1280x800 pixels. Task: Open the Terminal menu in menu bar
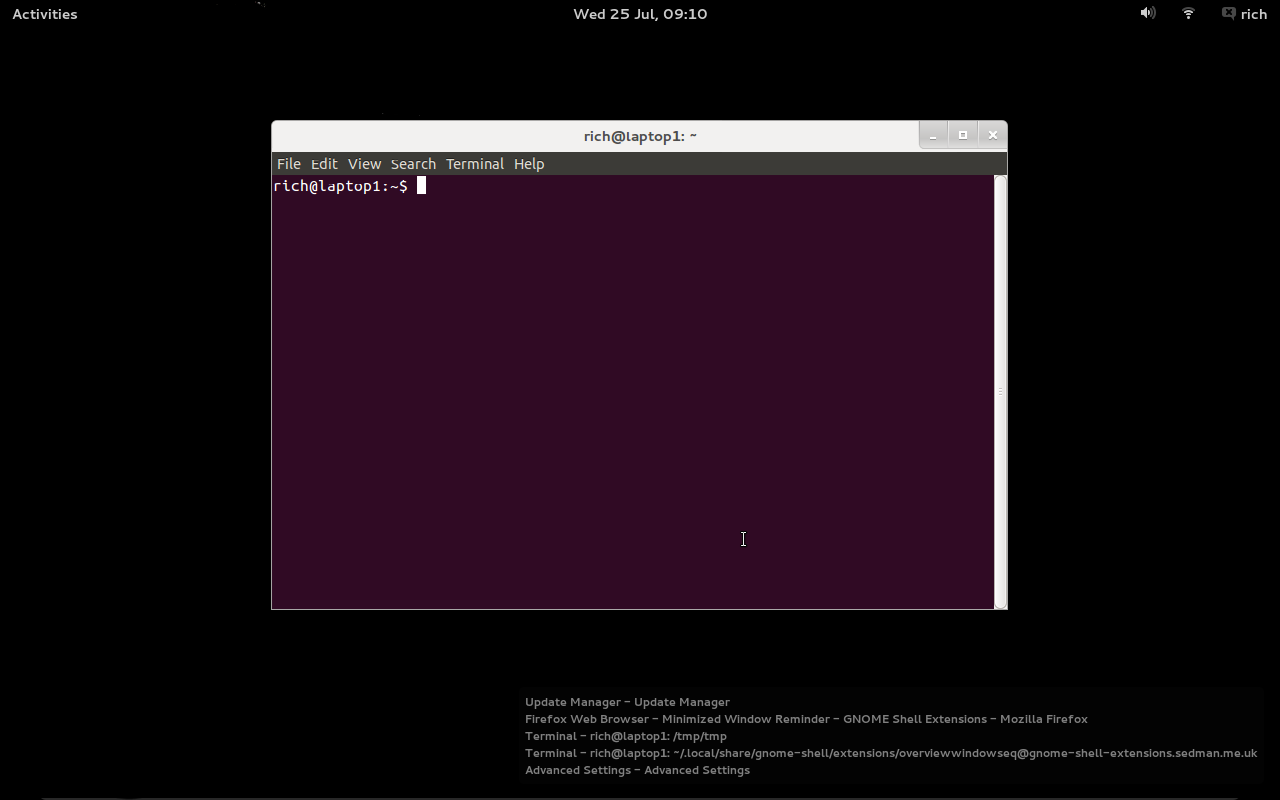(x=475, y=164)
